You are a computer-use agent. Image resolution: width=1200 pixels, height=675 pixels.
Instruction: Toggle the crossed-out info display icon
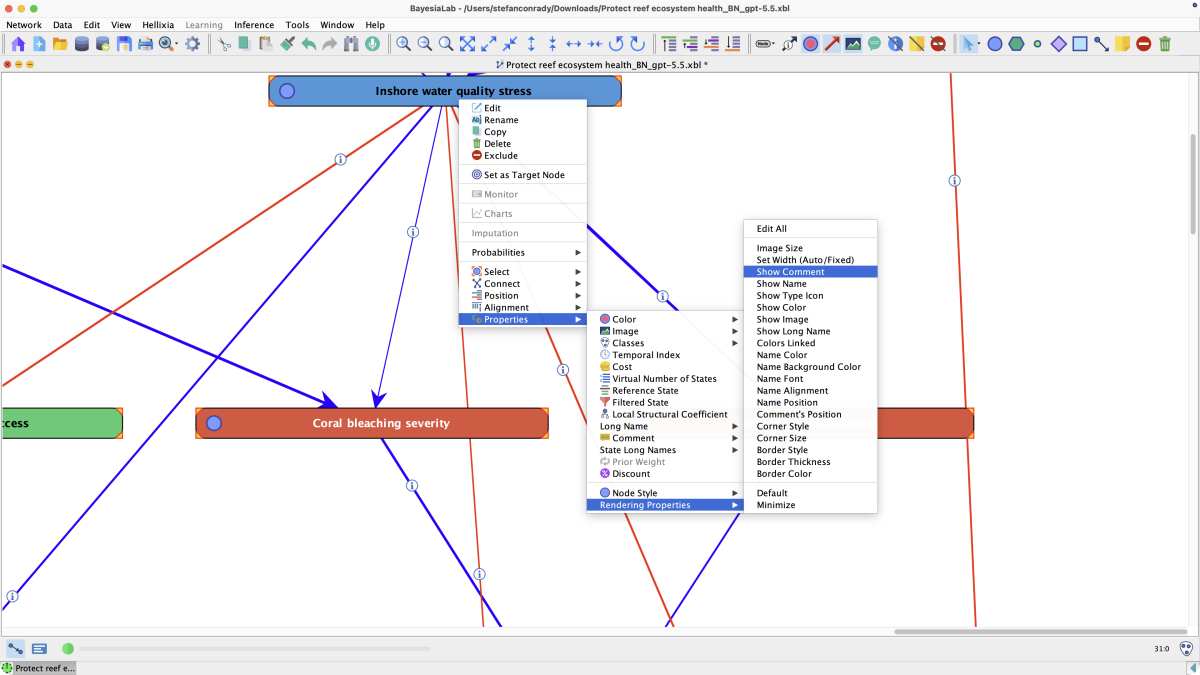click(895, 44)
